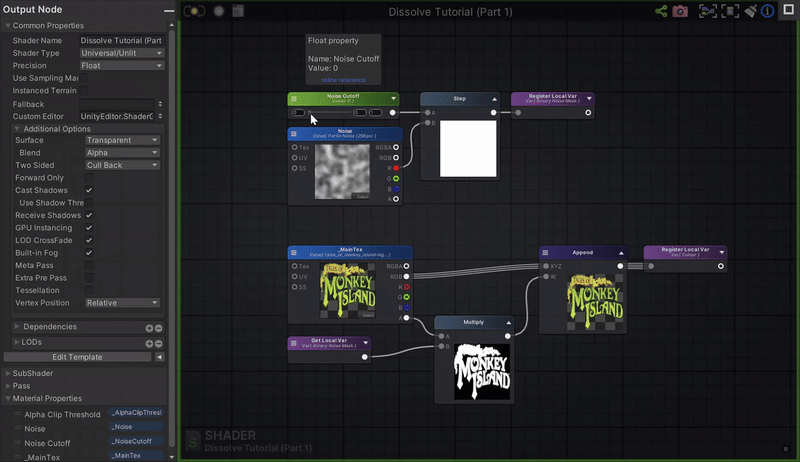This screenshot has height=462, width=800.
Task: Click the open shader source icon
Action: (238, 11)
